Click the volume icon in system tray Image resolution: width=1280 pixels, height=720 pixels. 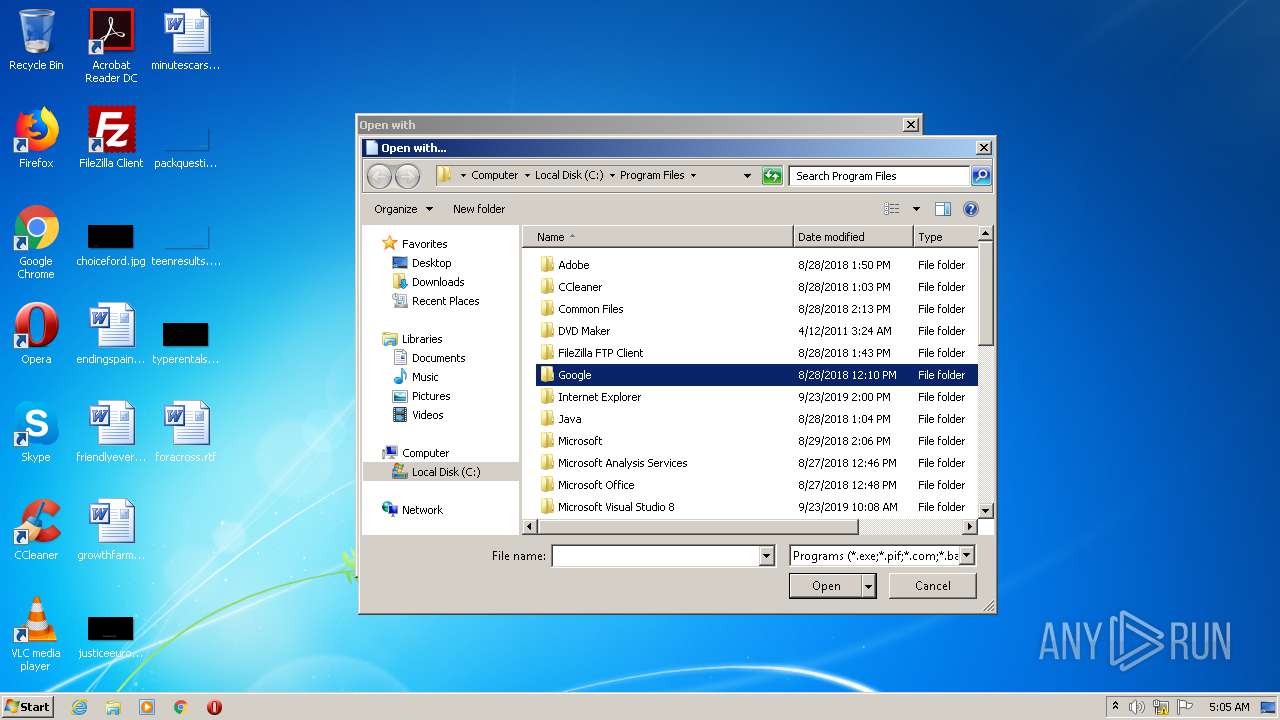[1137, 707]
